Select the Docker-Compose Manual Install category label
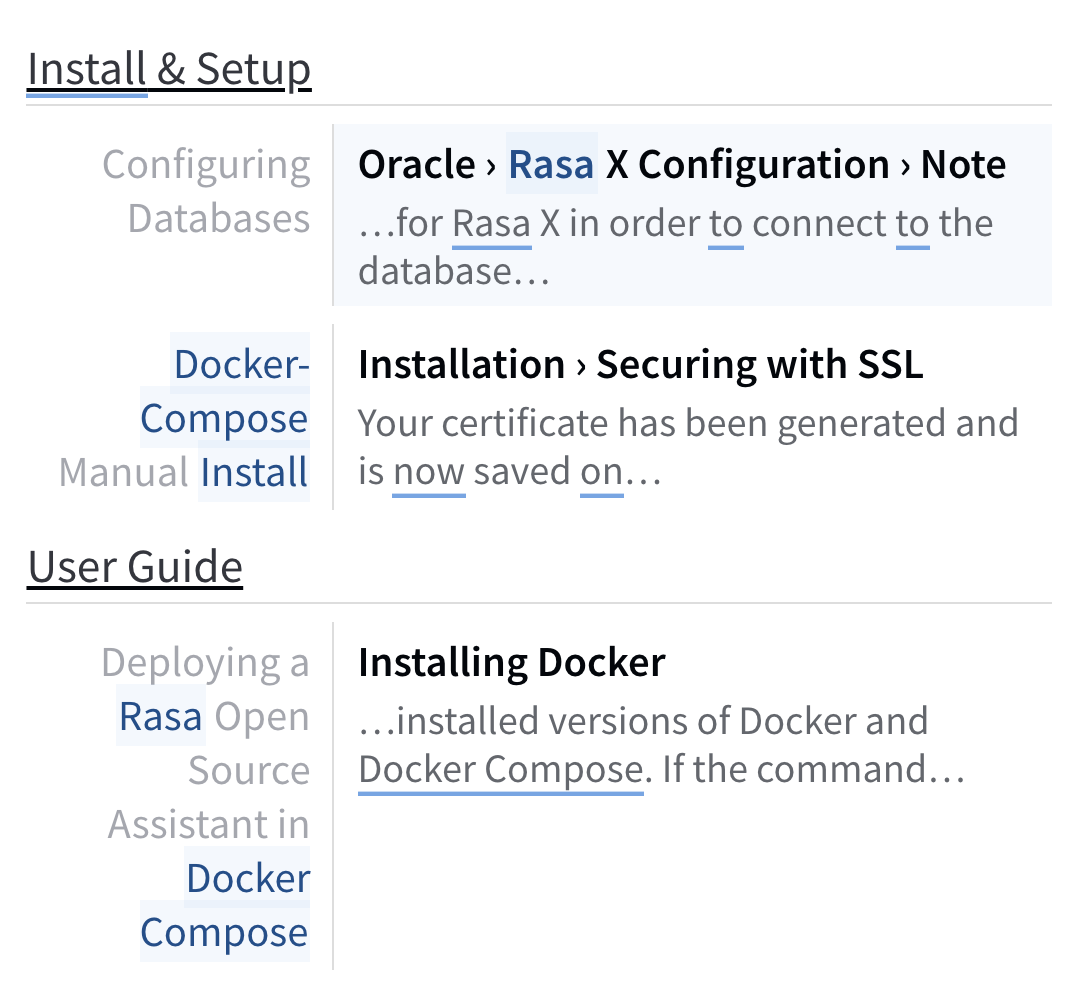The image size is (1082, 992). (x=224, y=418)
